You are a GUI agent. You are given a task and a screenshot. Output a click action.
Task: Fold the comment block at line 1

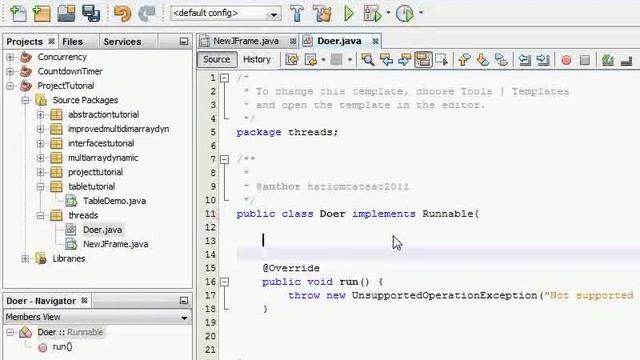[x=224, y=78]
